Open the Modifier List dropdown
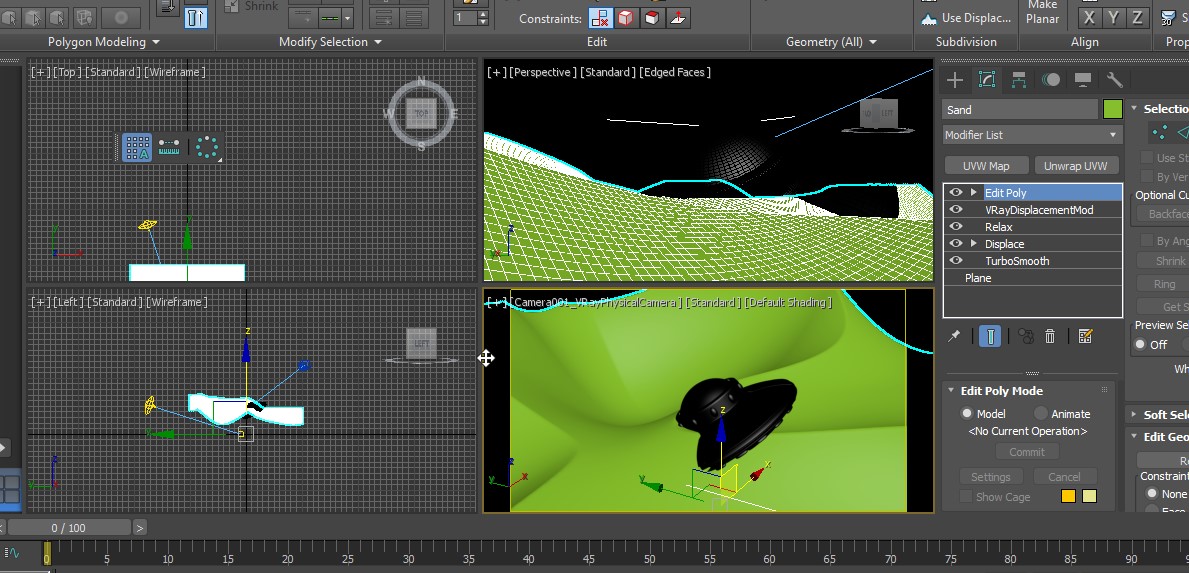Image resolution: width=1189 pixels, height=573 pixels. [x=1032, y=135]
